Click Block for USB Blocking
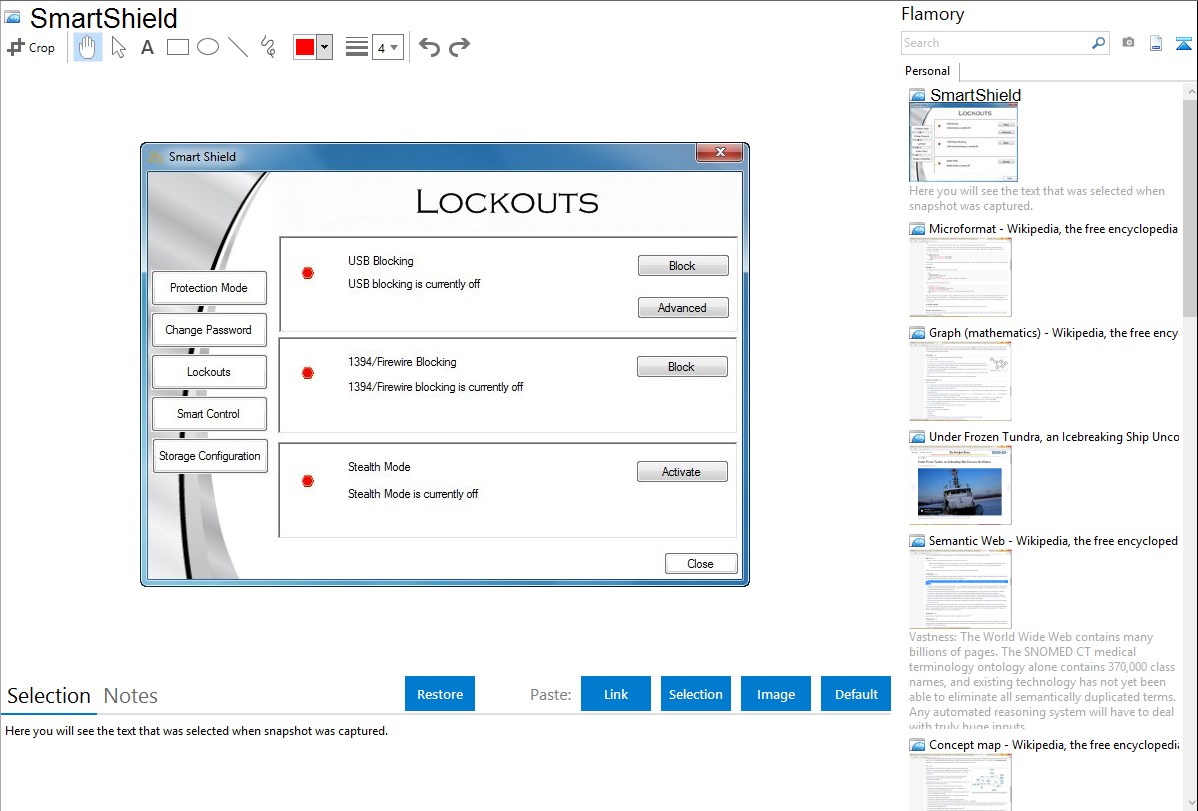The width and height of the screenshot is (1198, 811). coord(682,266)
